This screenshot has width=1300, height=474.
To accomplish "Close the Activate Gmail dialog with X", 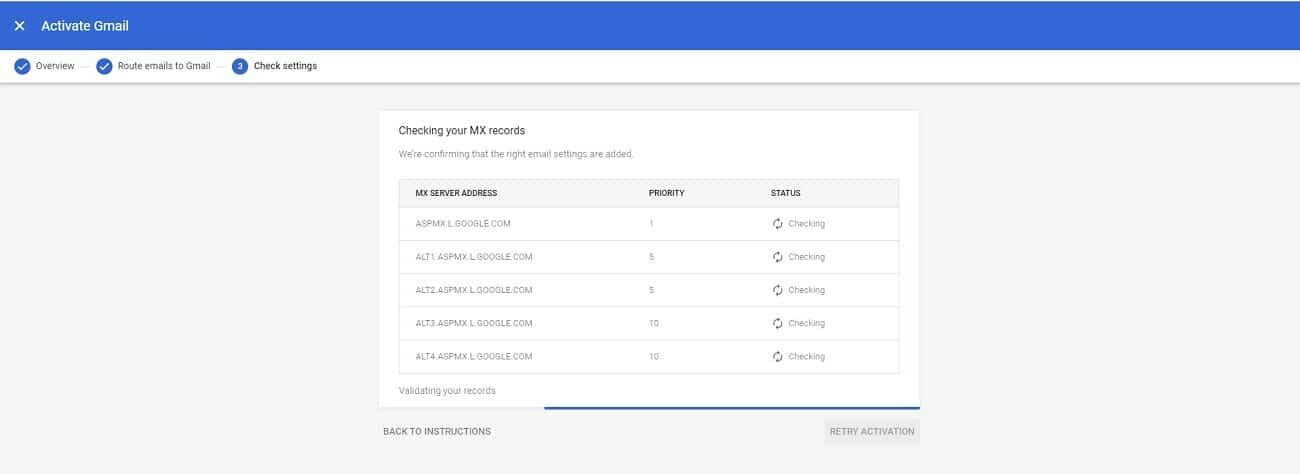I will click(x=19, y=26).
